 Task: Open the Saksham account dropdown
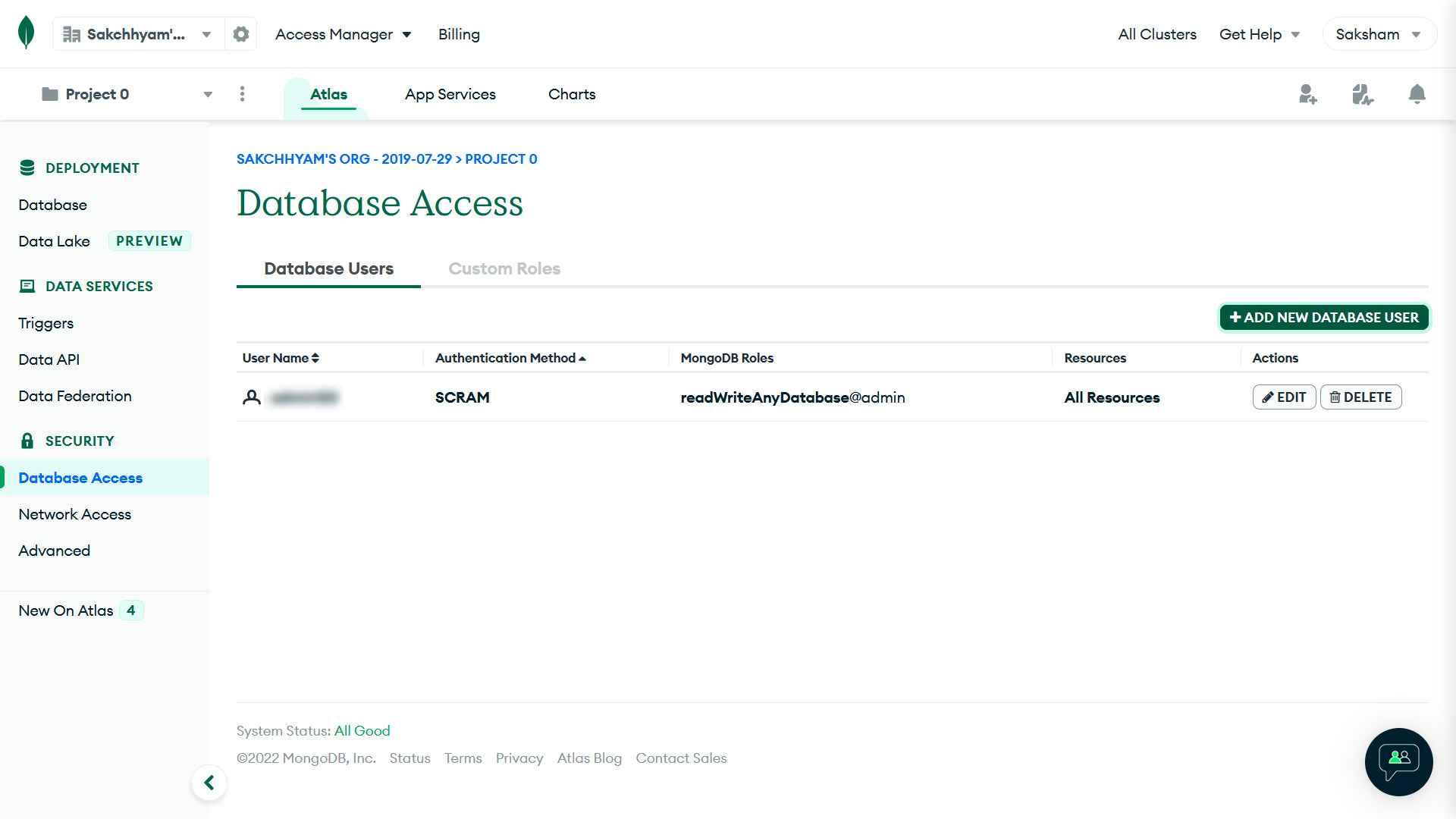click(1379, 34)
